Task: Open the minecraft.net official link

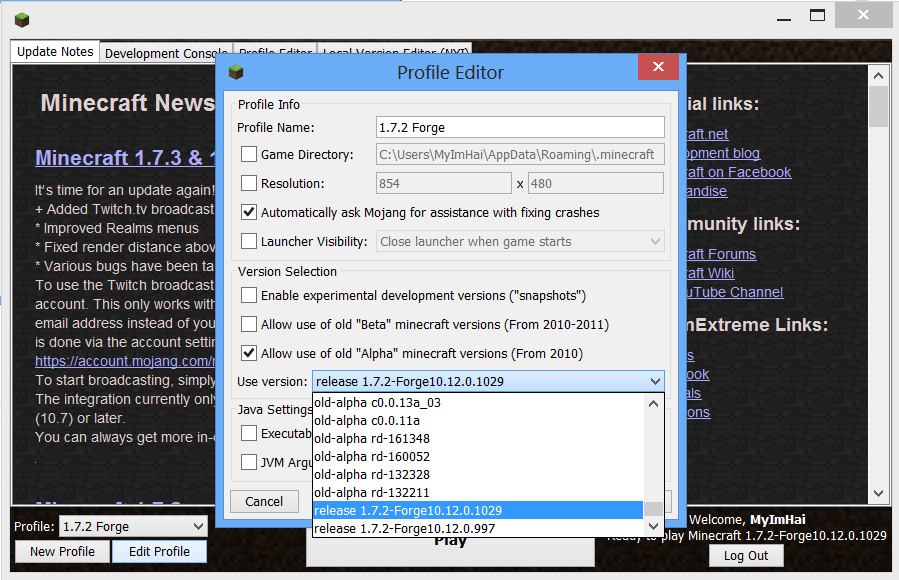Action: click(x=708, y=134)
